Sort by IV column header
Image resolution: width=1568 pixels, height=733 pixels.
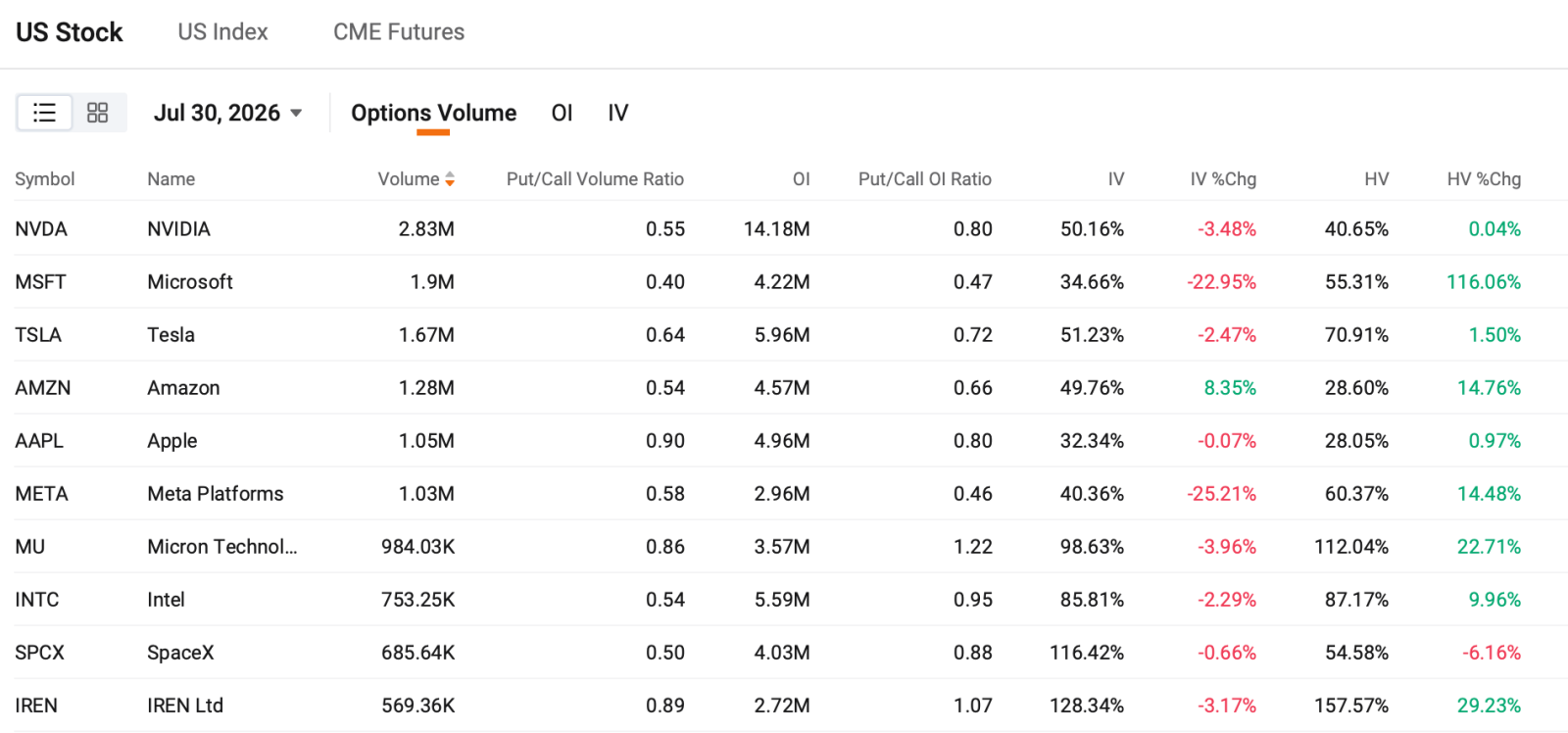coord(1115,179)
